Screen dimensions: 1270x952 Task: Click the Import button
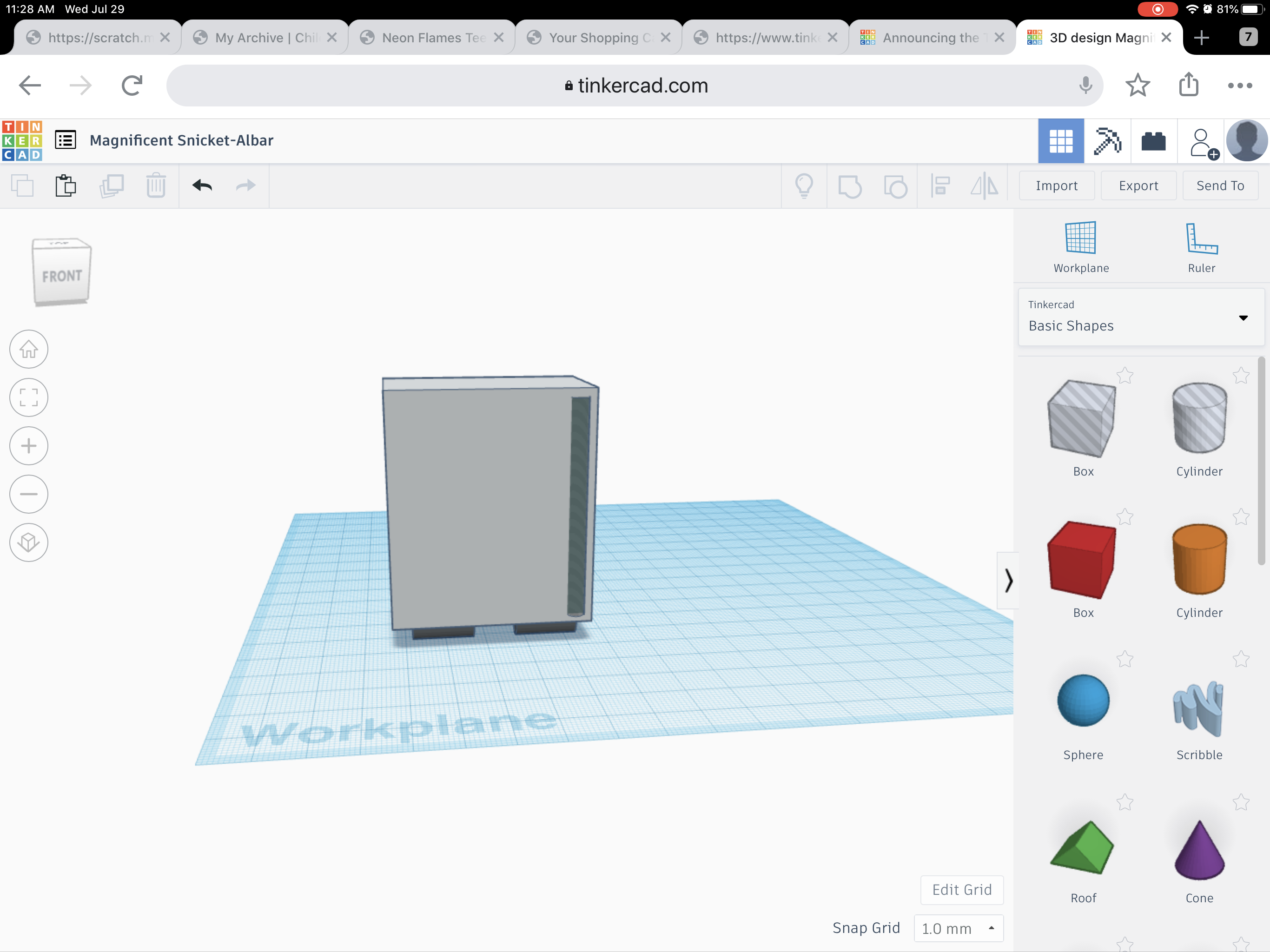1057,185
